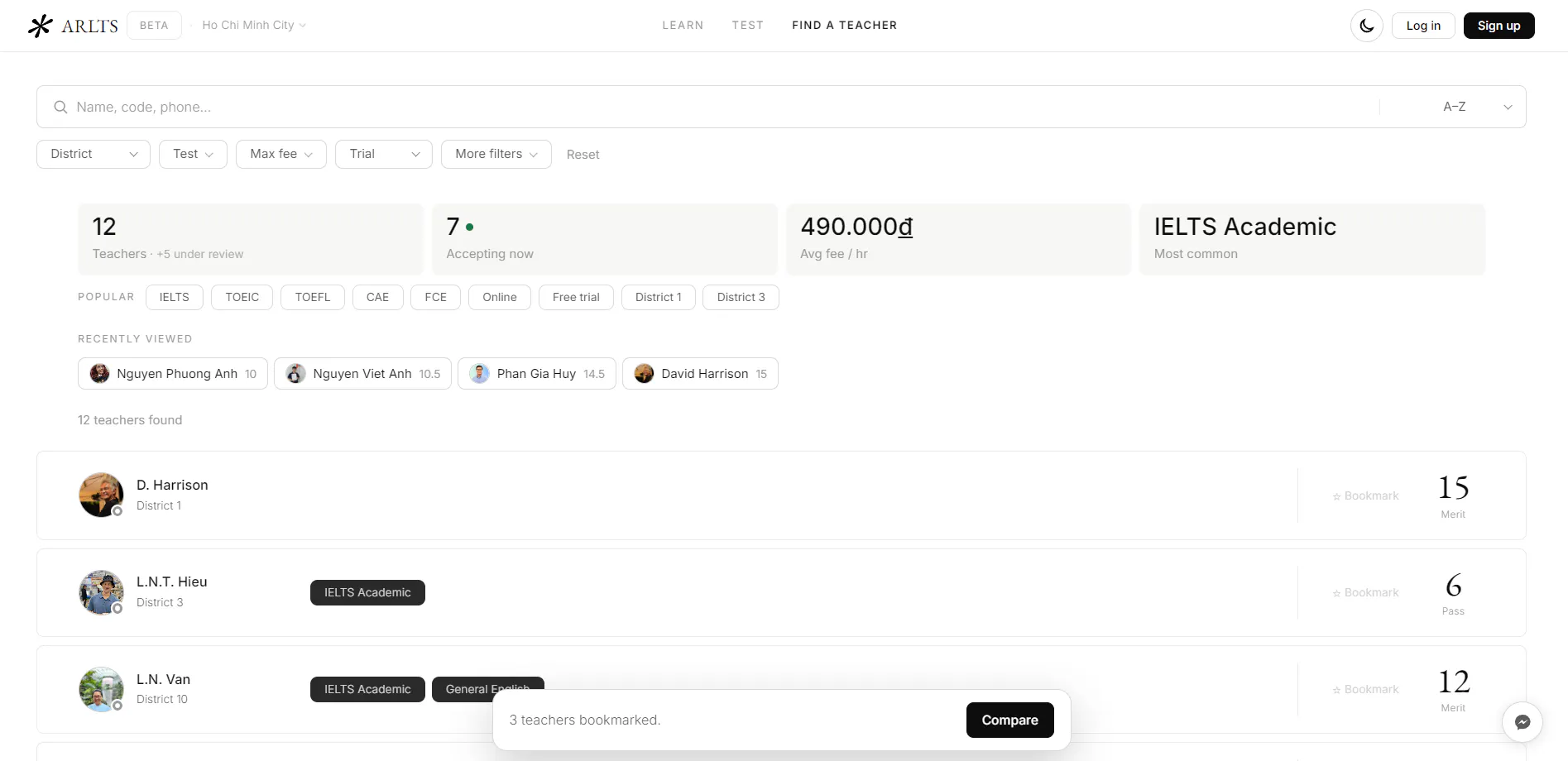The width and height of the screenshot is (1568, 761).
Task: Select the TOEIC popular chip
Action: point(242,297)
